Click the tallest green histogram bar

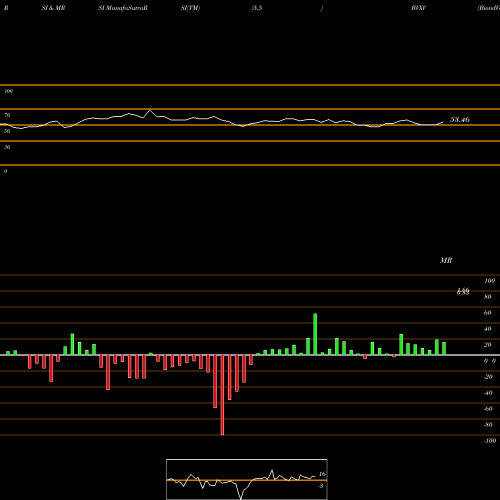coord(315,334)
